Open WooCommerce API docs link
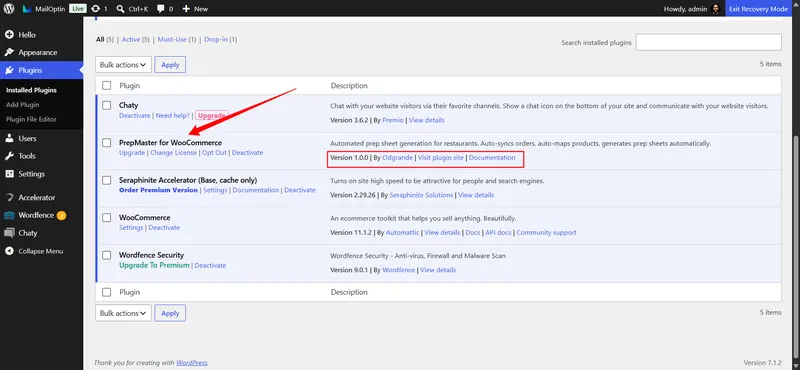 [x=498, y=232]
